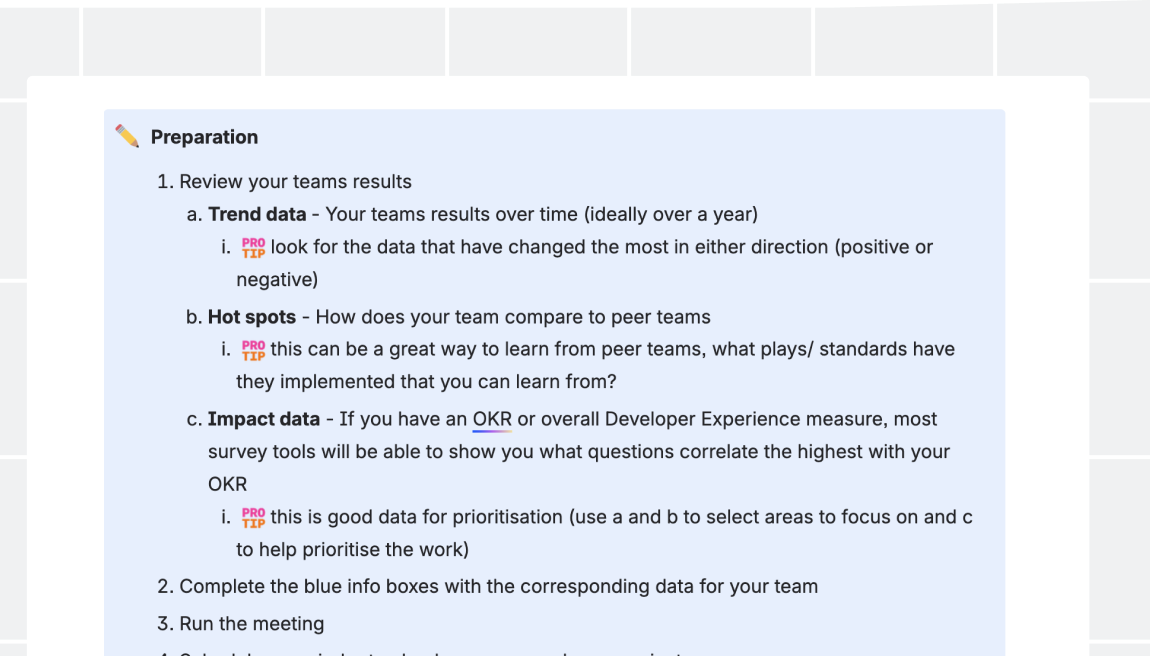Click the word negative in parentheses

pos(276,280)
